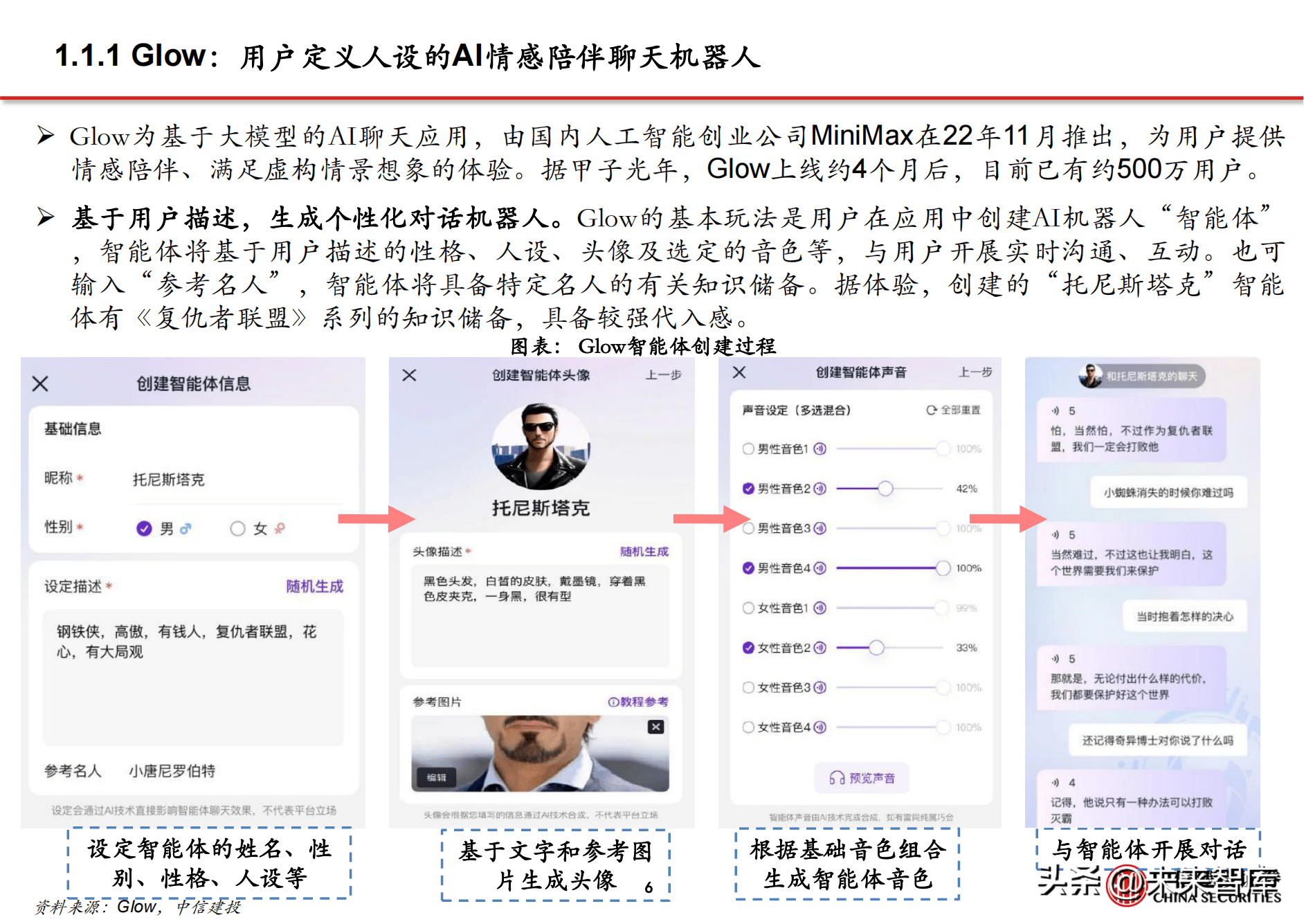1304x924 pixels.
Task: Click the 基础信息 section heading
Action: tap(73, 429)
